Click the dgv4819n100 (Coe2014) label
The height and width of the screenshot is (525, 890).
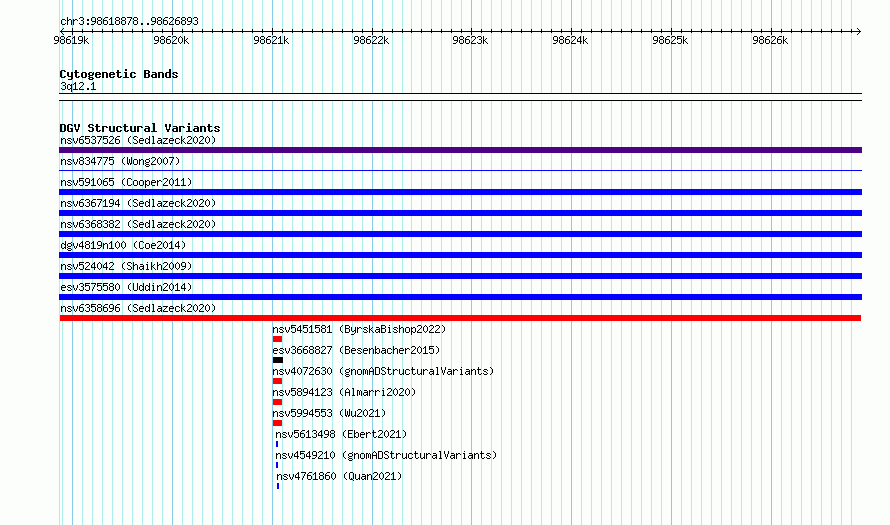(123, 245)
